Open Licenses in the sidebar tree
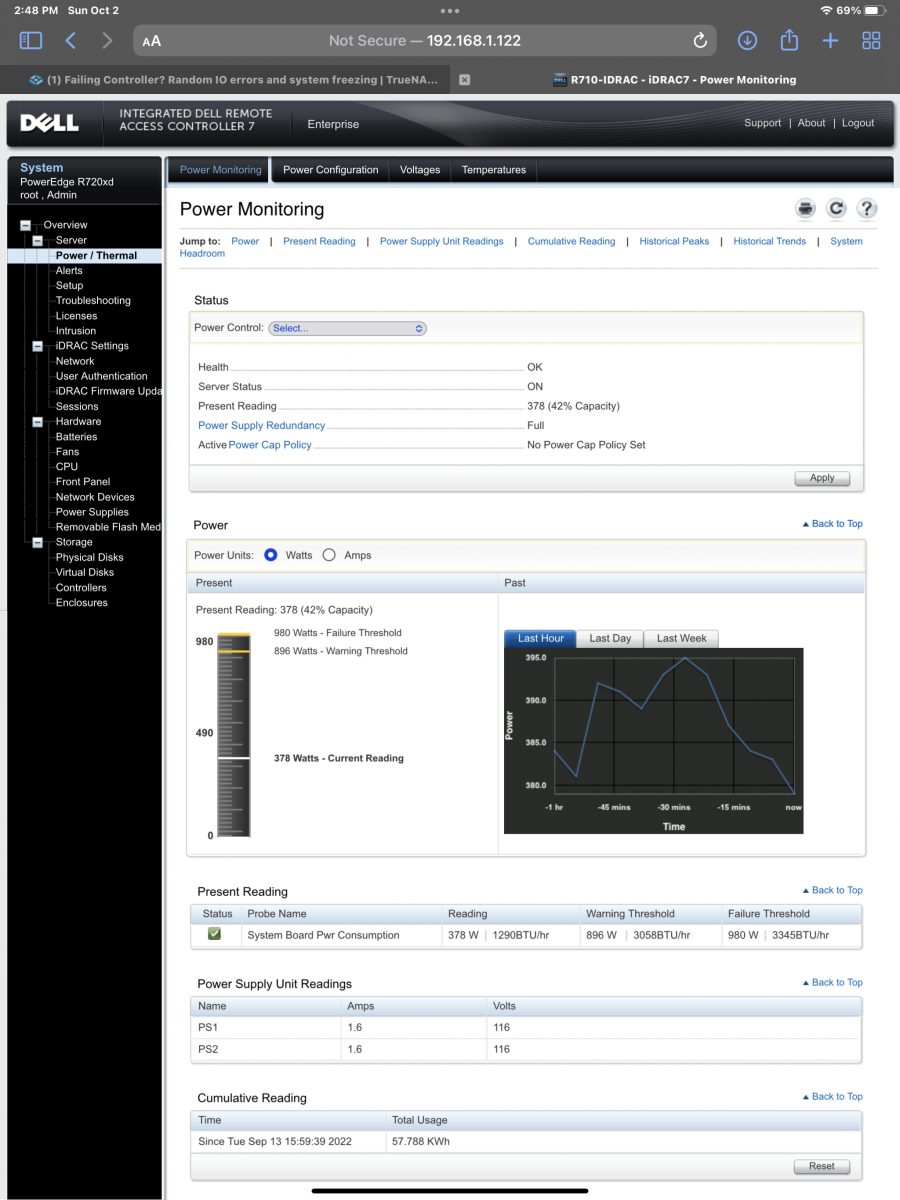 coord(76,316)
